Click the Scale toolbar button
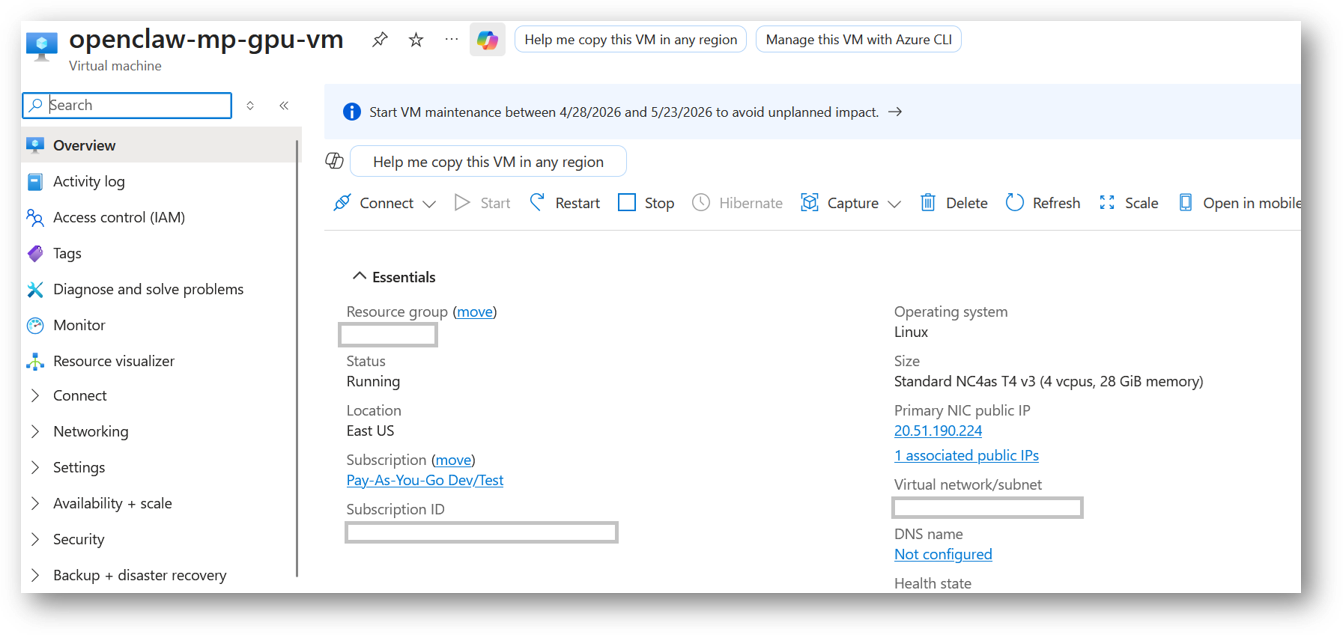Viewport: 1343px width, 635px height. [1129, 203]
